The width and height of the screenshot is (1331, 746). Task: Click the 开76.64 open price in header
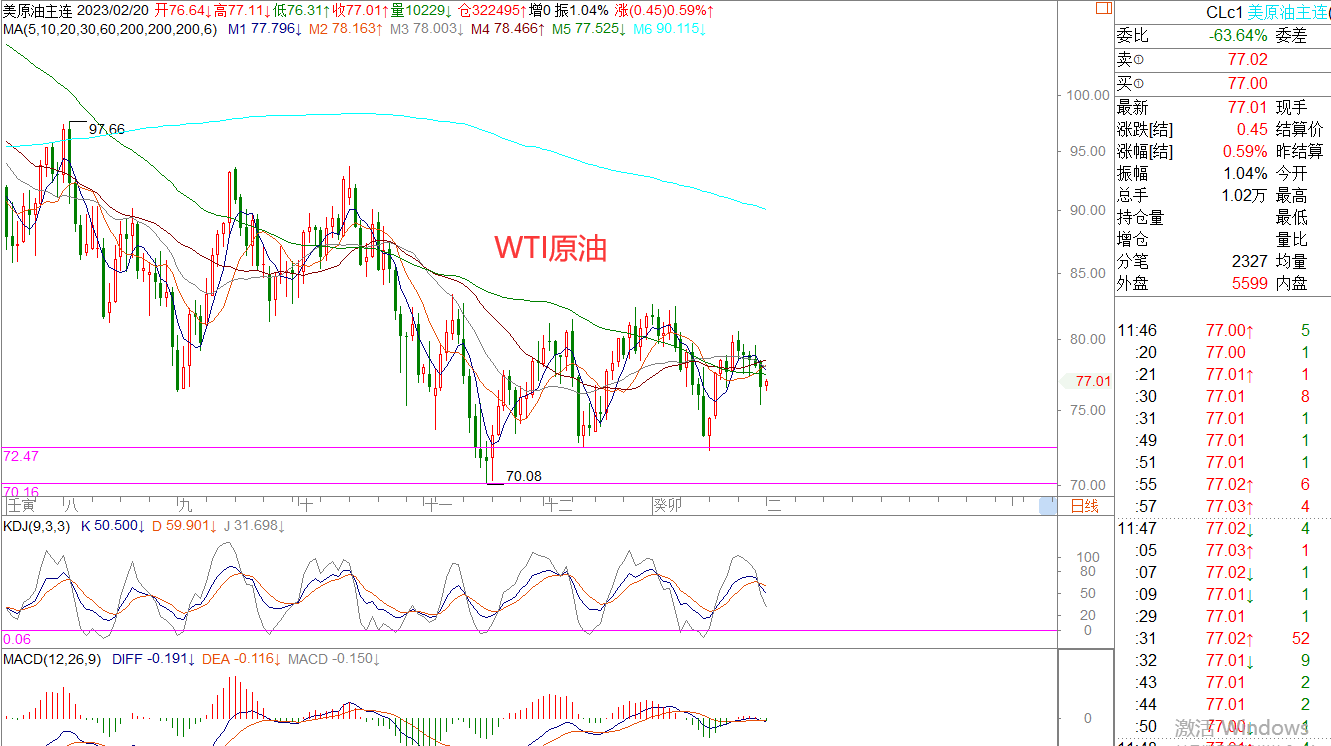(x=183, y=10)
